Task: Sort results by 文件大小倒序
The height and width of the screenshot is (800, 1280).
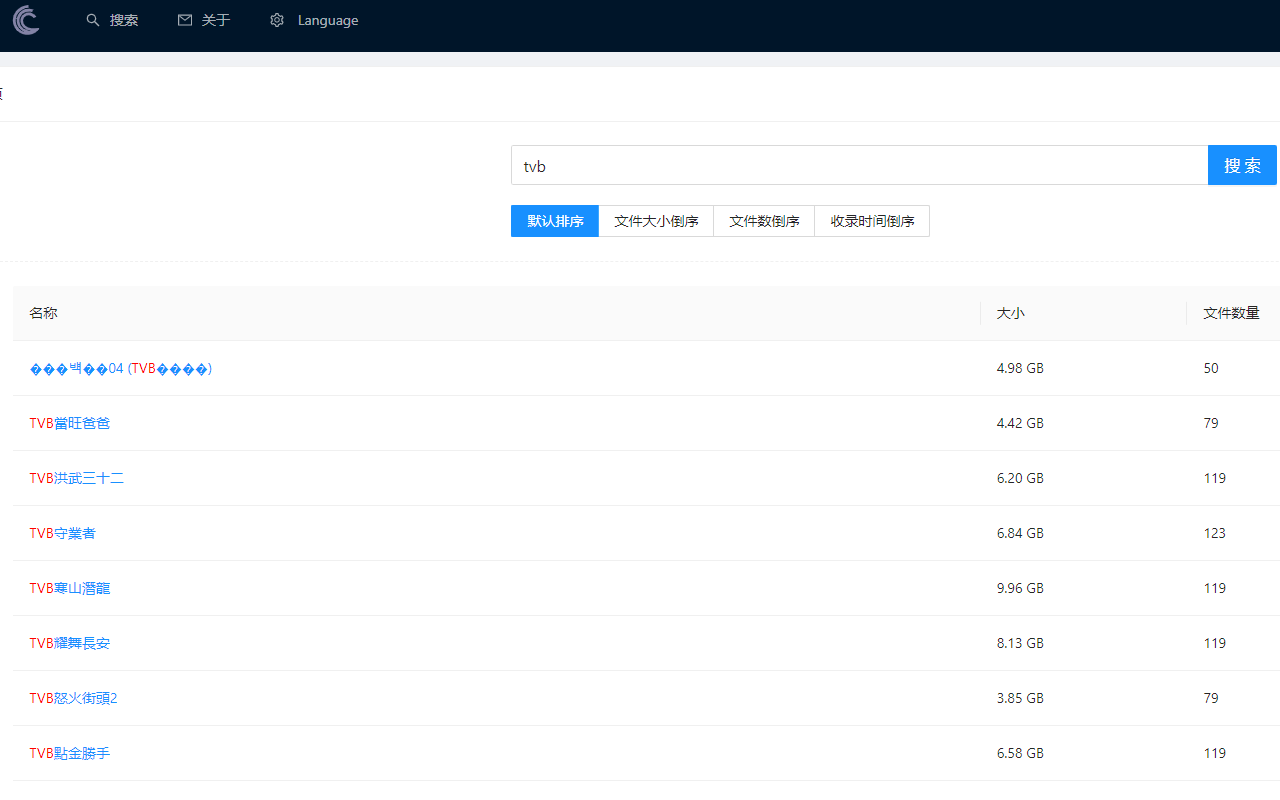Action: (x=656, y=220)
